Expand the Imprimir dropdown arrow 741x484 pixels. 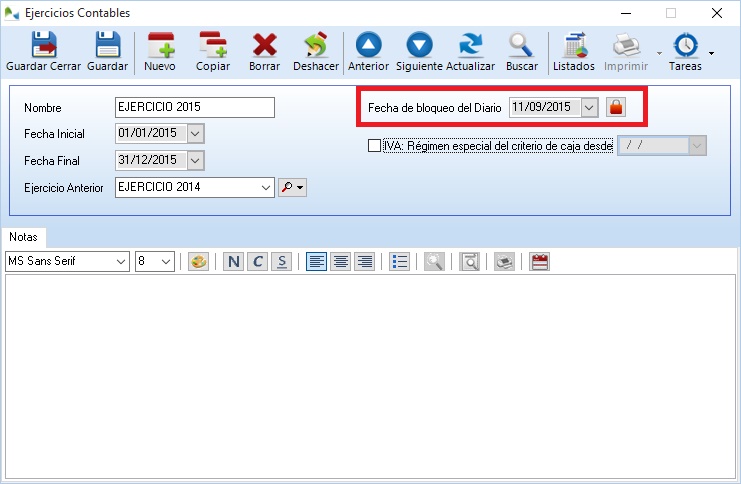point(659,53)
